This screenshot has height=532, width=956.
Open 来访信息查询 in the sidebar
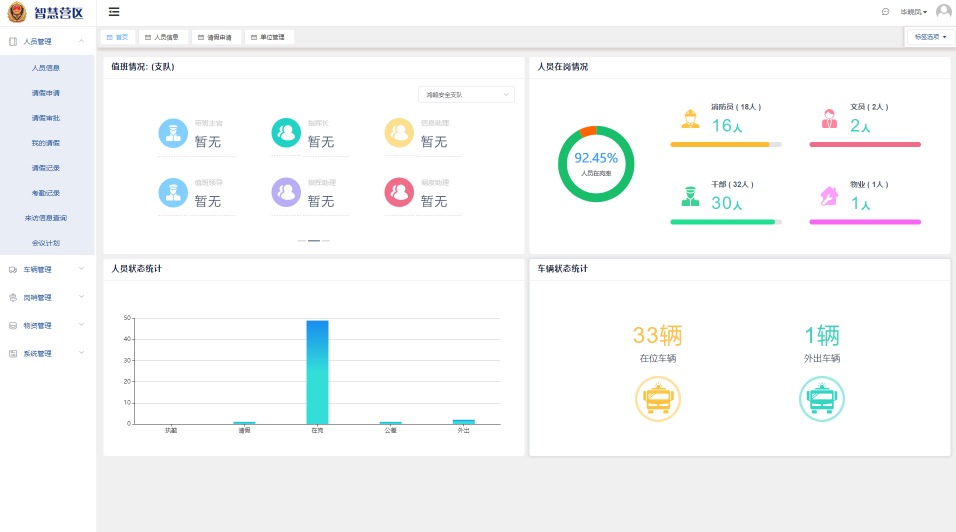click(46, 217)
